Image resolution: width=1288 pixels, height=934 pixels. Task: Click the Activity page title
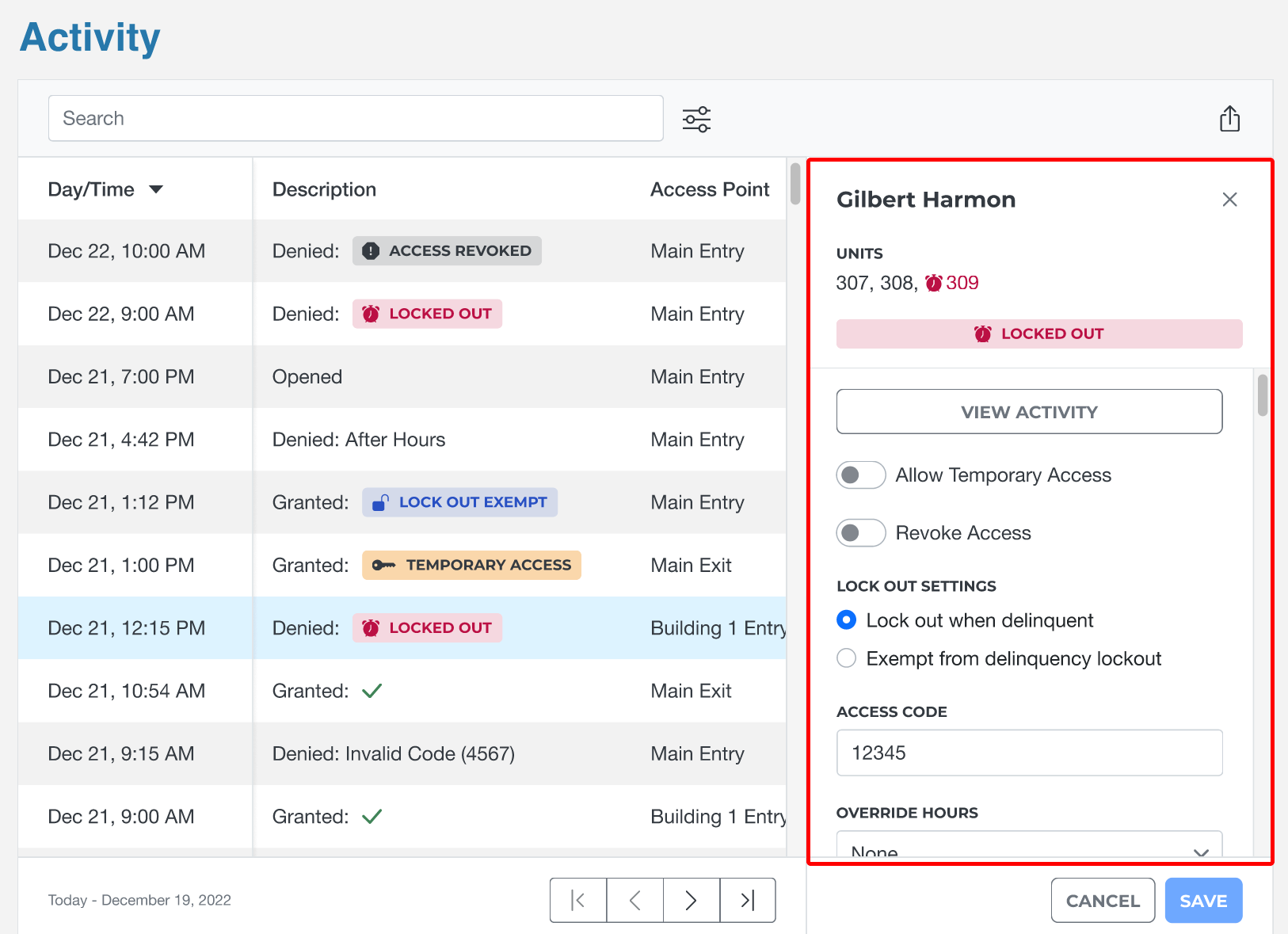coord(90,37)
